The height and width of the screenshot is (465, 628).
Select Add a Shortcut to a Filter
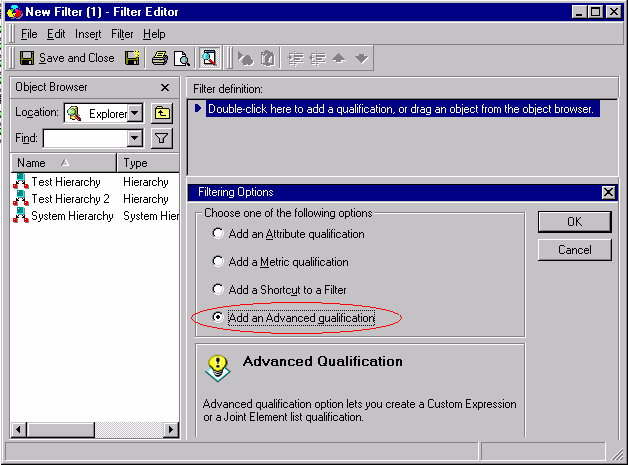(x=218, y=290)
